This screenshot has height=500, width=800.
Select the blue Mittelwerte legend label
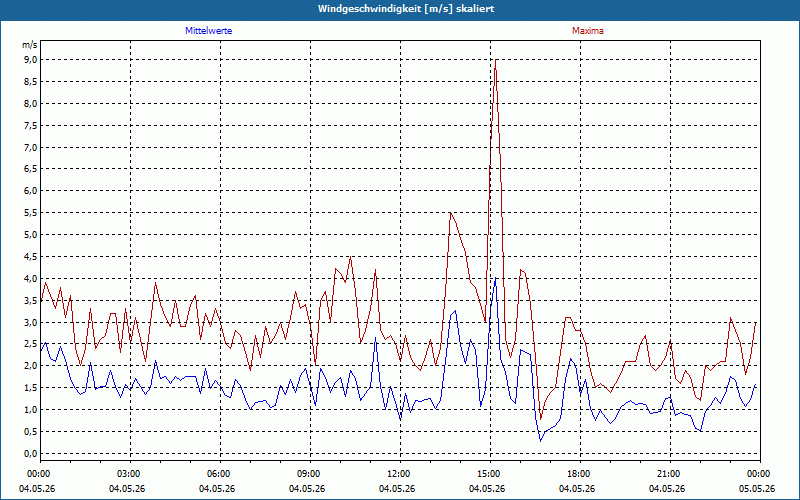209,31
